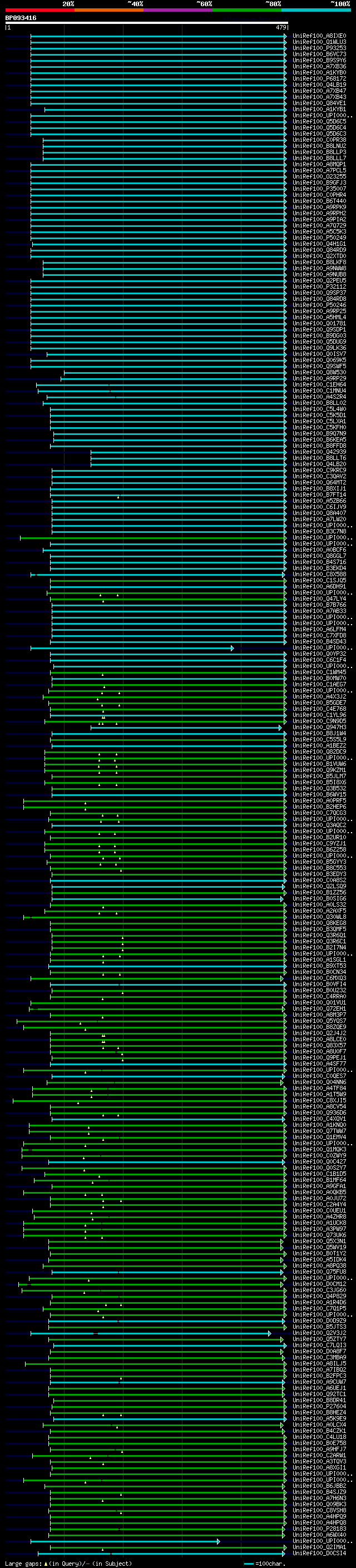Select label UniRef100_C9KRC9

(x=319, y=471)
